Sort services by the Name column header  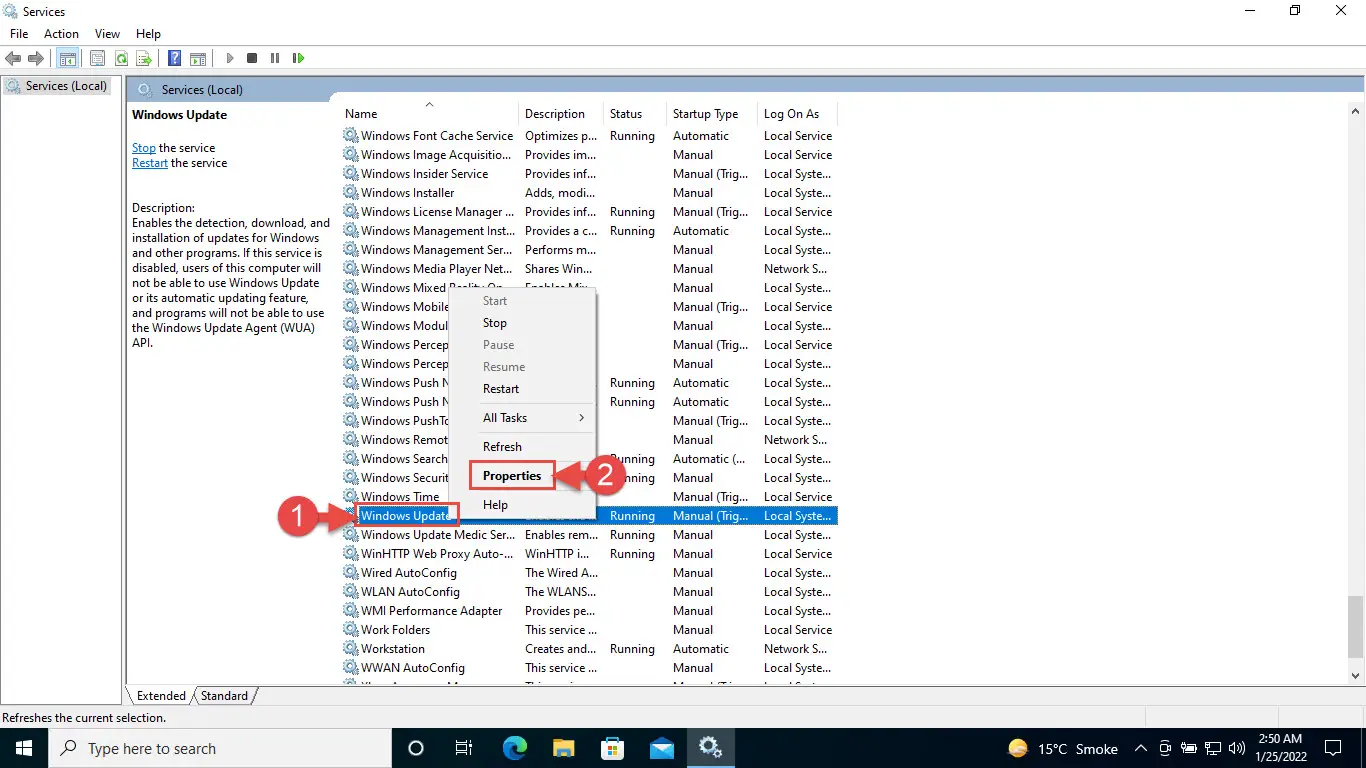(430, 114)
